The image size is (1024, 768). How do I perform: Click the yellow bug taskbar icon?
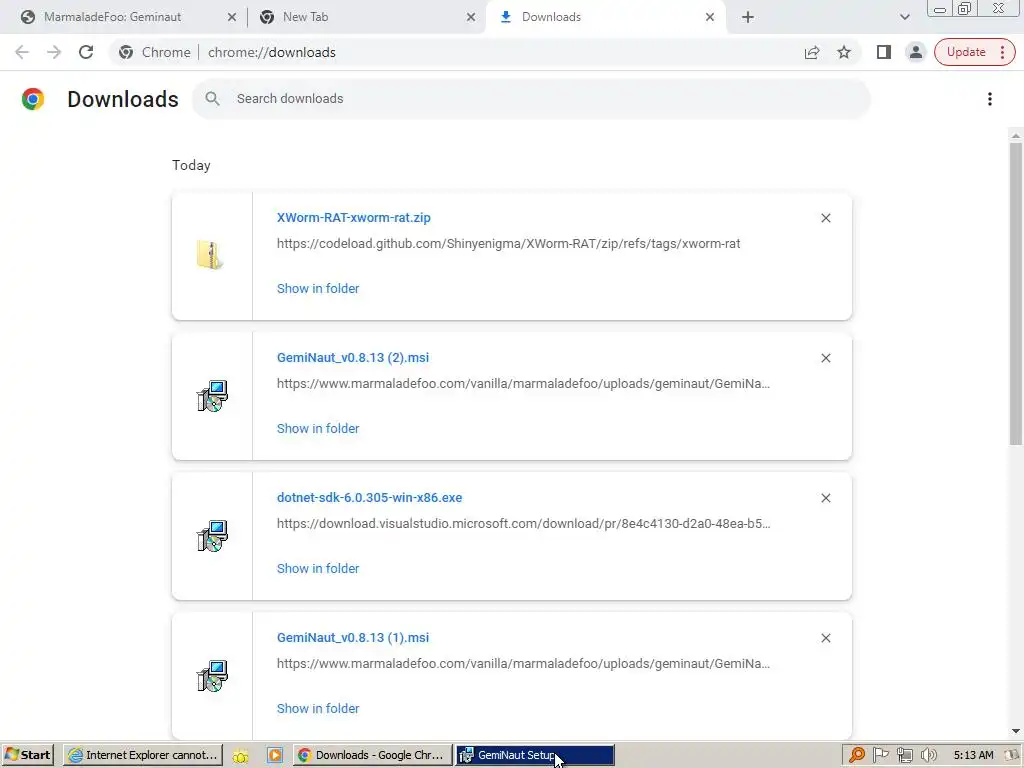(x=241, y=756)
